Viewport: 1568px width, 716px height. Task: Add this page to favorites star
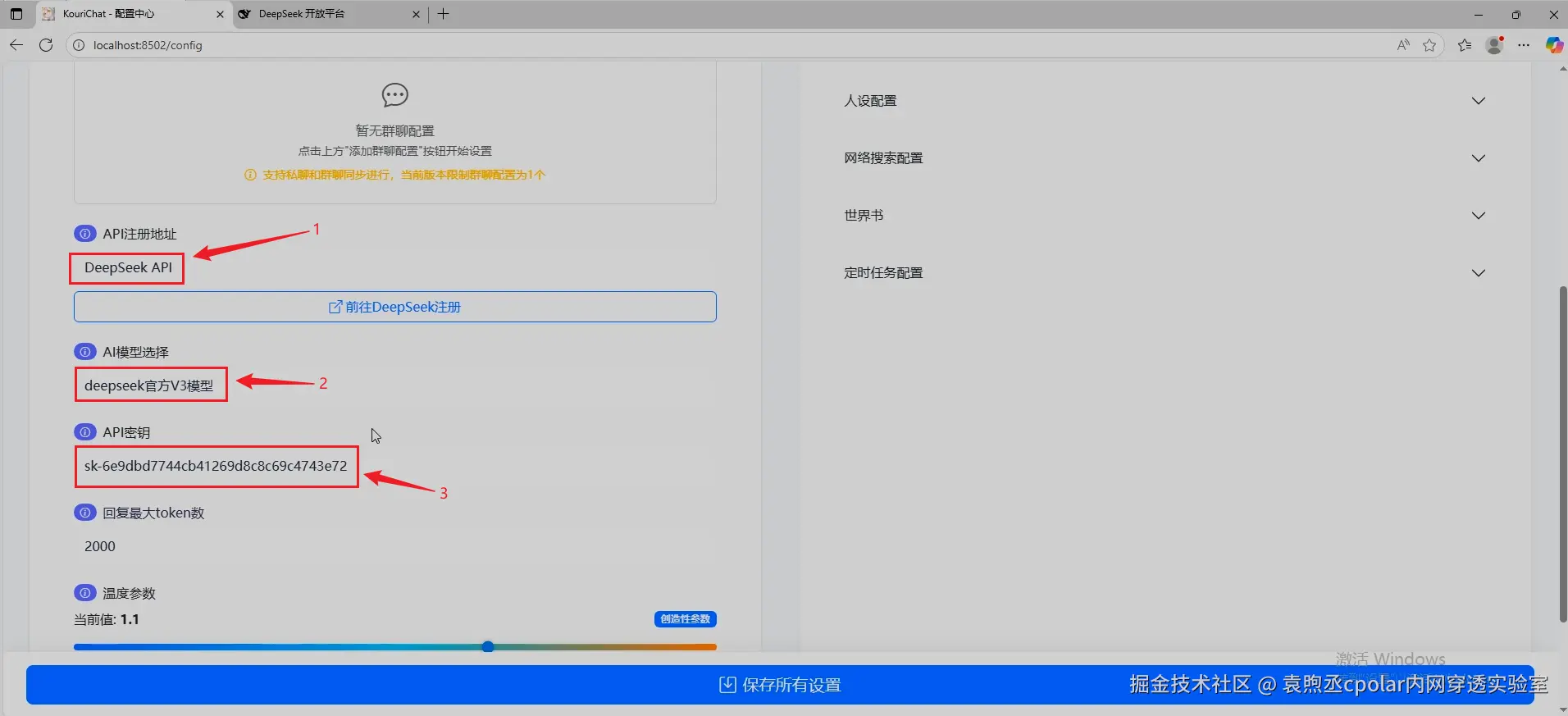(1429, 45)
